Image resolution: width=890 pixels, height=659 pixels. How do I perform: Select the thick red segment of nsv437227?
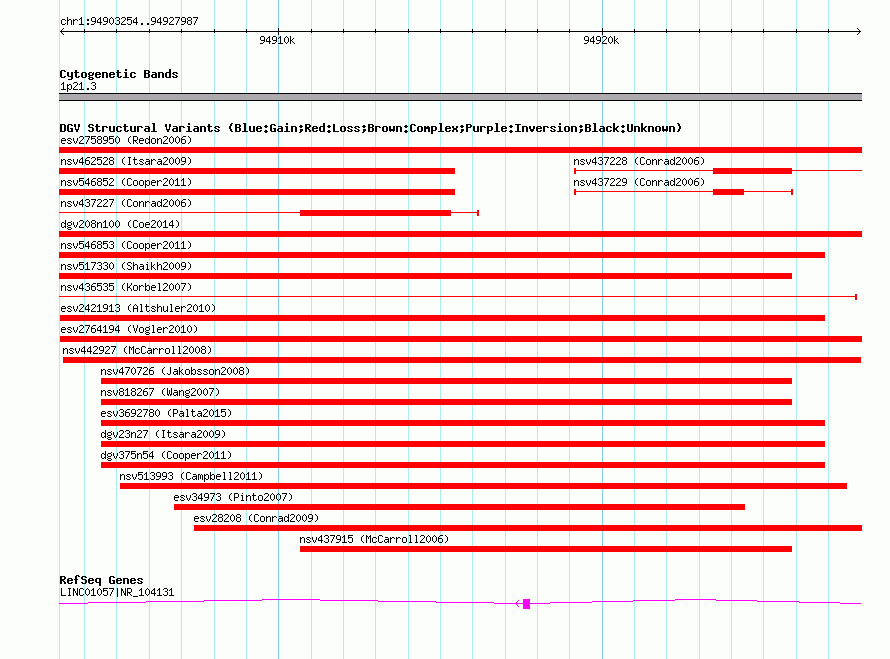375,213
